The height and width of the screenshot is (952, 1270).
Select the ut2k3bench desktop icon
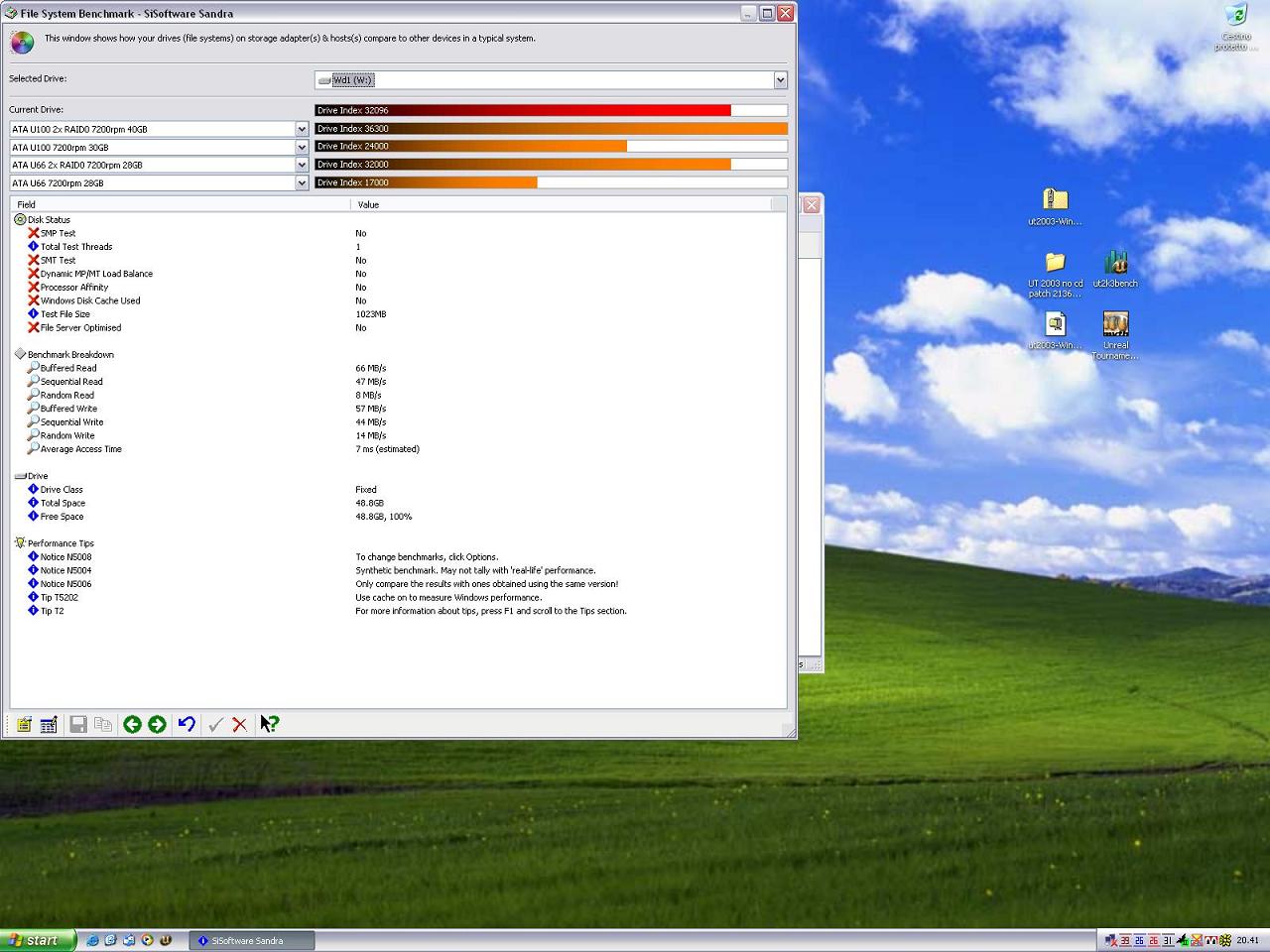[x=1116, y=269]
